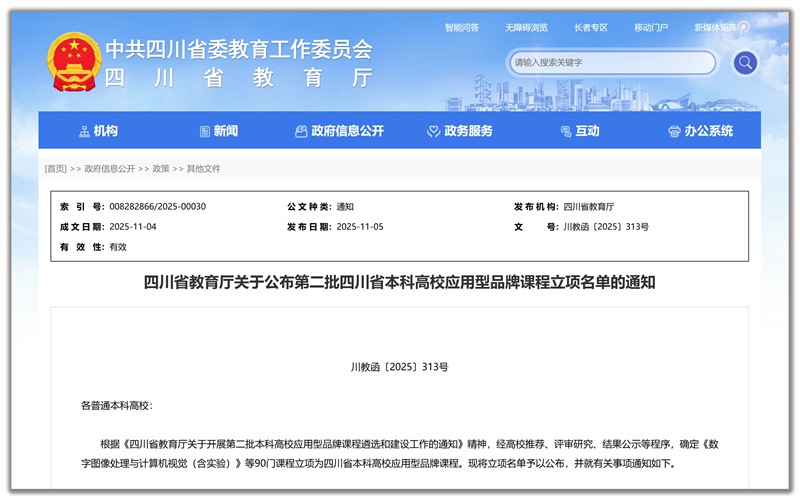The height and width of the screenshot is (504, 800).
Task: Click the 政府信息公开 document icon
Action: click(x=301, y=131)
